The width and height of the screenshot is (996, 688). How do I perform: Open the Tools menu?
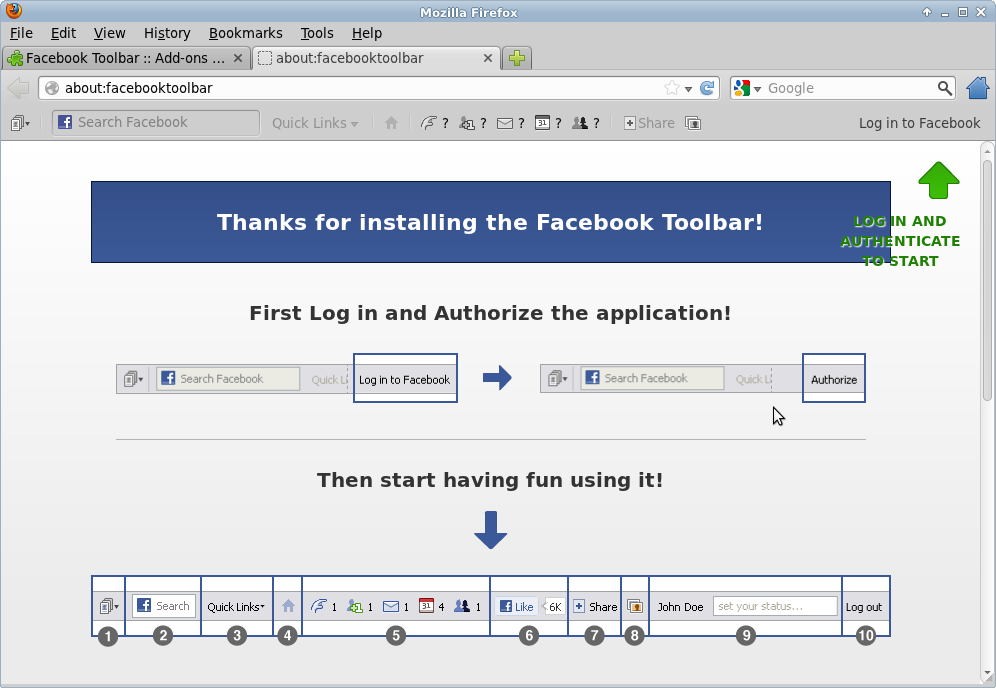(x=316, y=33)
